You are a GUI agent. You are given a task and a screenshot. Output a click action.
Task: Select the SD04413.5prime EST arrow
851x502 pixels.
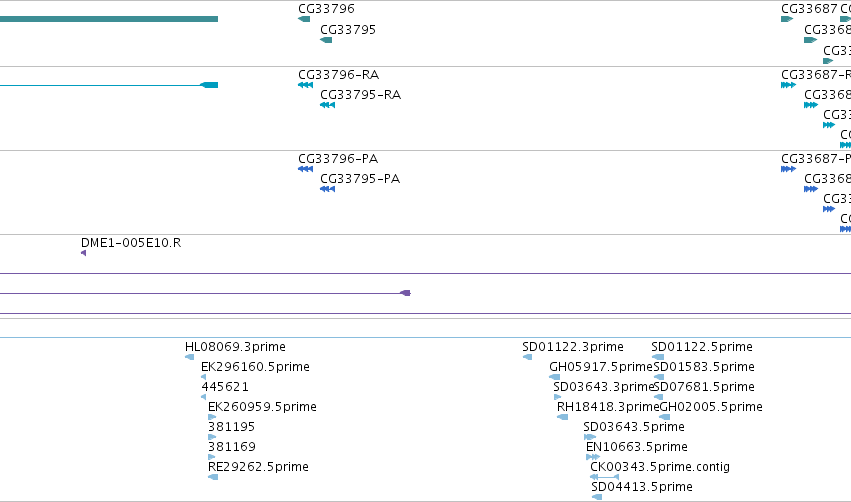(597, 497)
